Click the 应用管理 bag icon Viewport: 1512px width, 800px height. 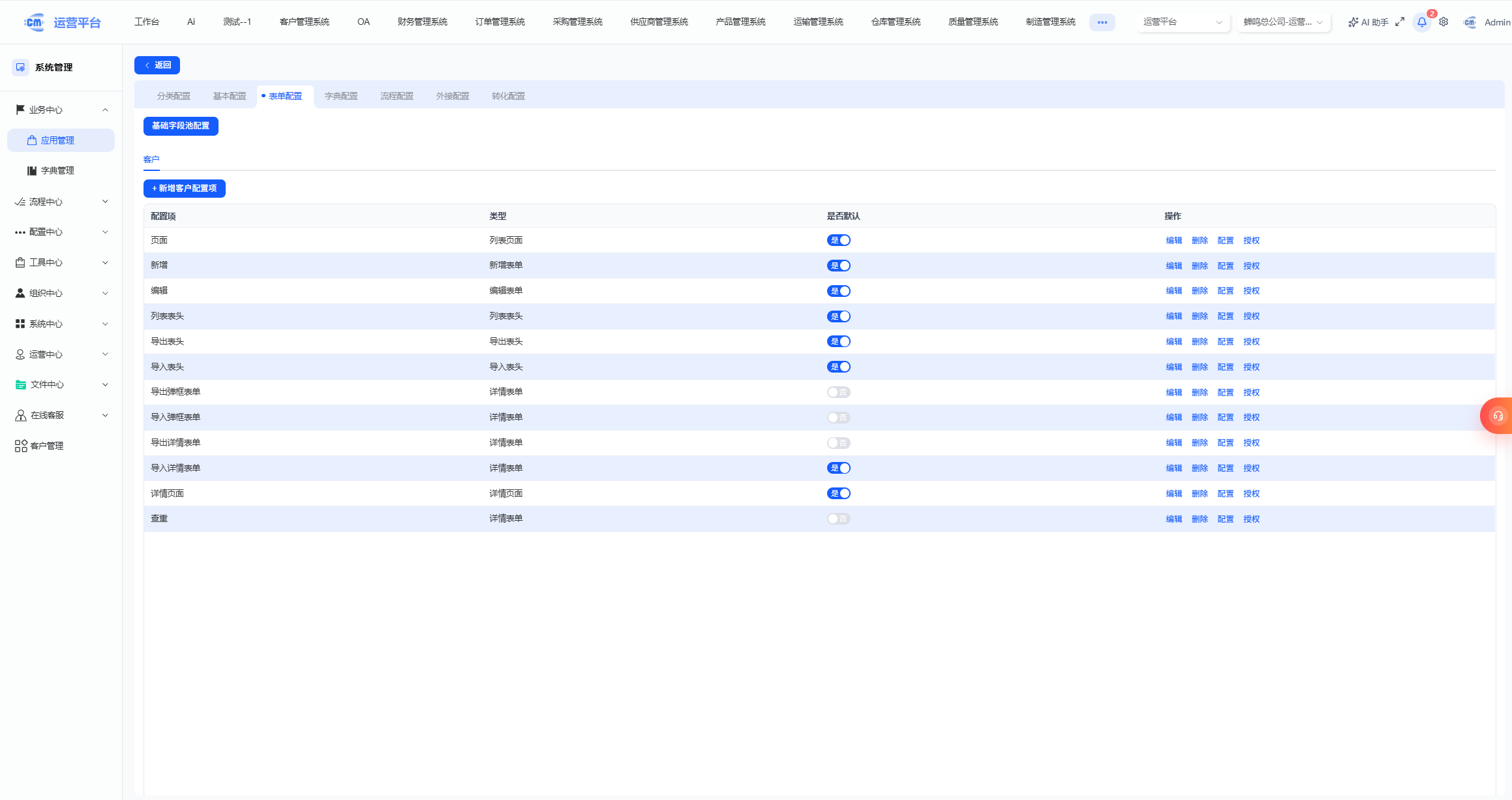tap(31, 140)
